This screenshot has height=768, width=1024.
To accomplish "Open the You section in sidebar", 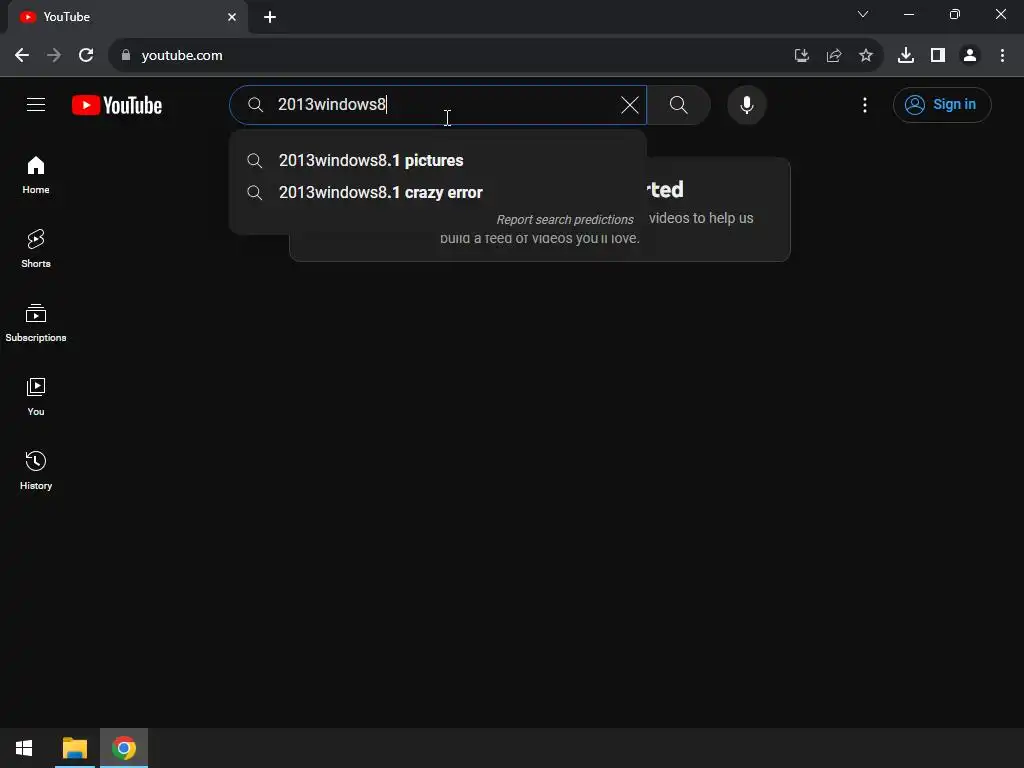I will click(36, 396).
